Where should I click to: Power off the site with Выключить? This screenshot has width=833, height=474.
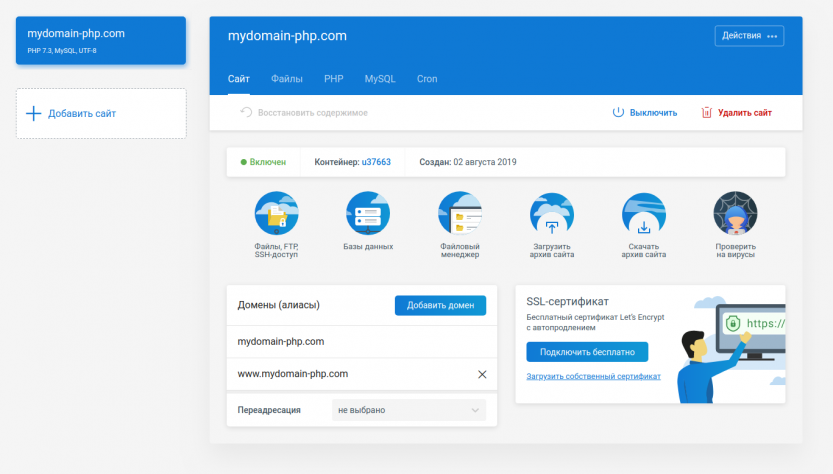point(645,113)
